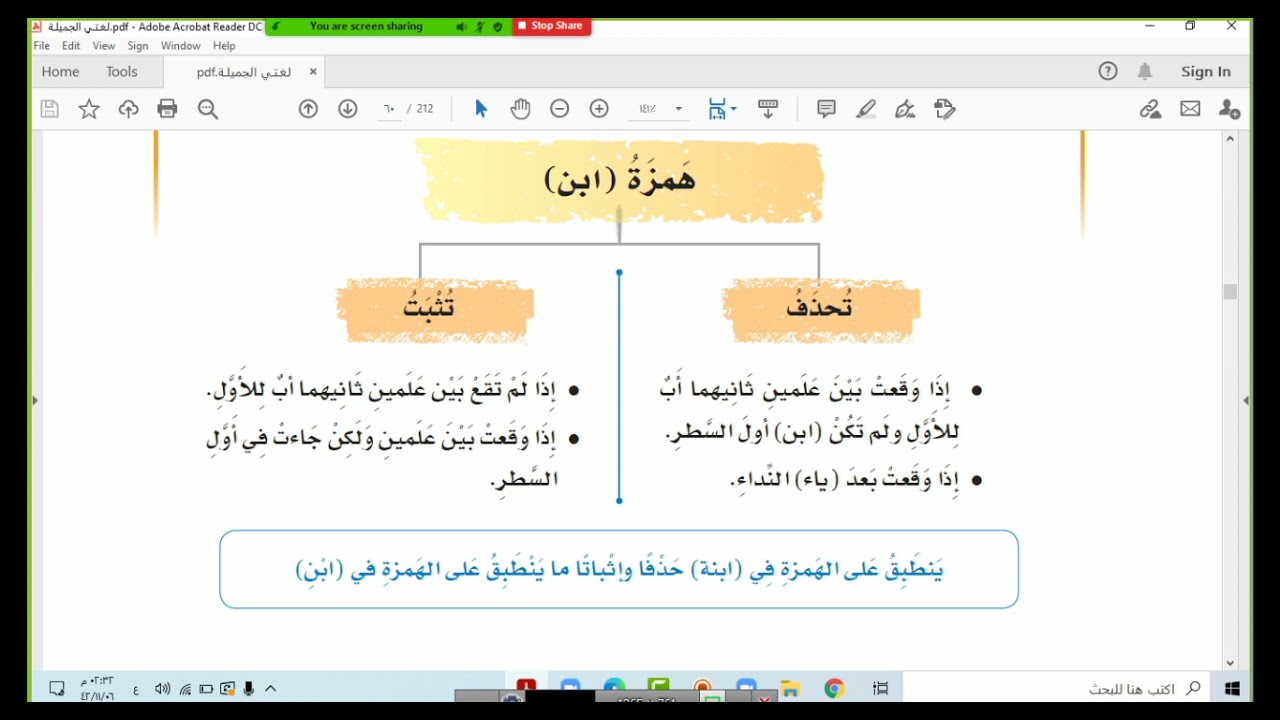The image size is (1280, 720).
Task: Open the Sign menu
Action: (138, 46)
